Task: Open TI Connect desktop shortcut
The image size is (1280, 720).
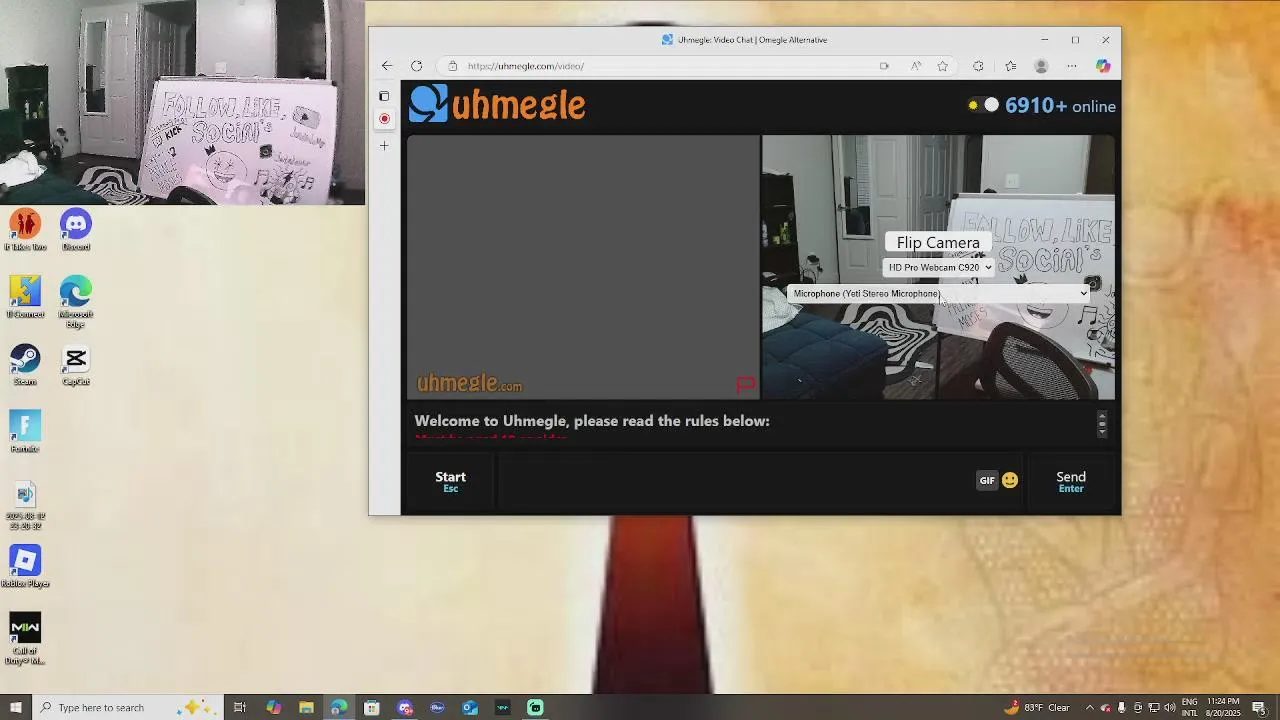Action: point(25,297)
